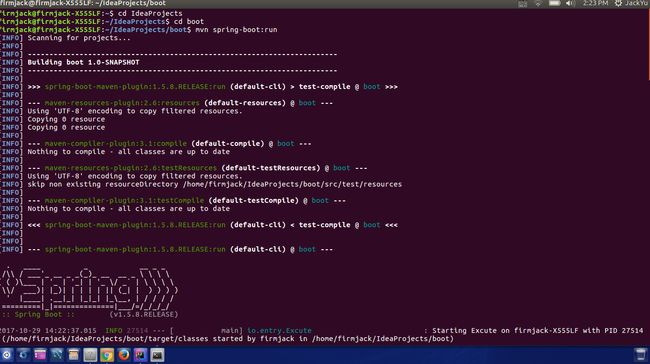Open the pink window app in dock
This screenshot has height=364, width=650.
(x=40, y=355)
